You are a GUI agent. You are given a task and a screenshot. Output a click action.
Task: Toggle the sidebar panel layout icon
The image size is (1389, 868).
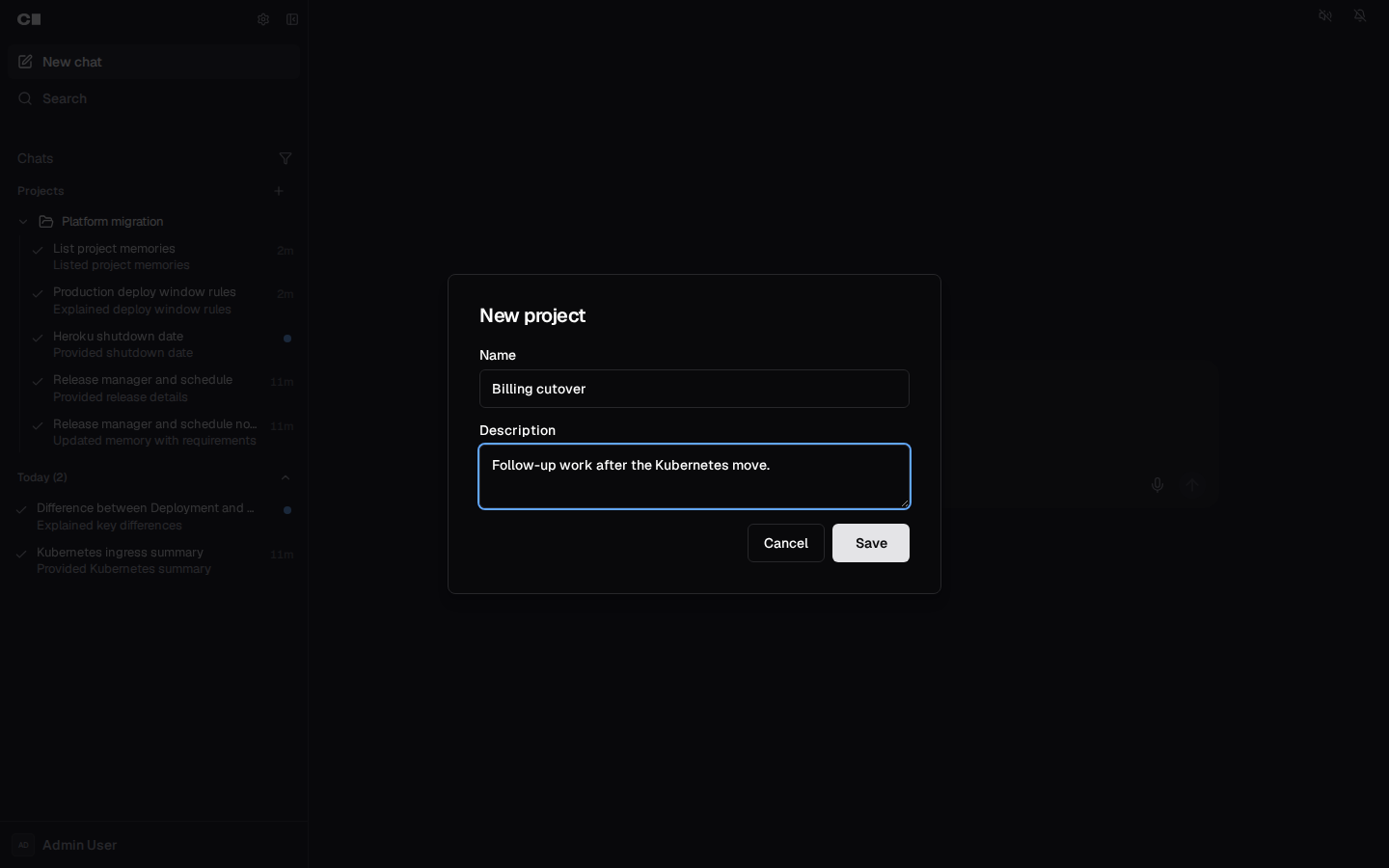pyautogui.click(x=292, y=19)
